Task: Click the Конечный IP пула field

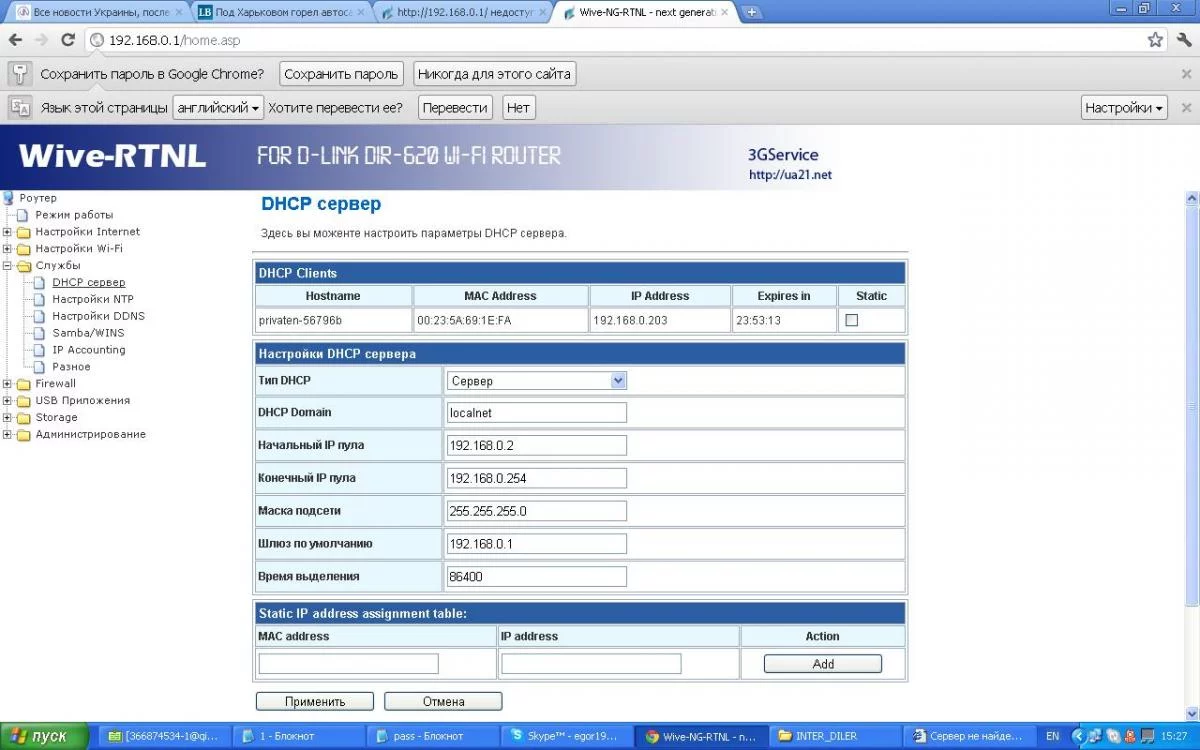Action: tap(536, 478)
